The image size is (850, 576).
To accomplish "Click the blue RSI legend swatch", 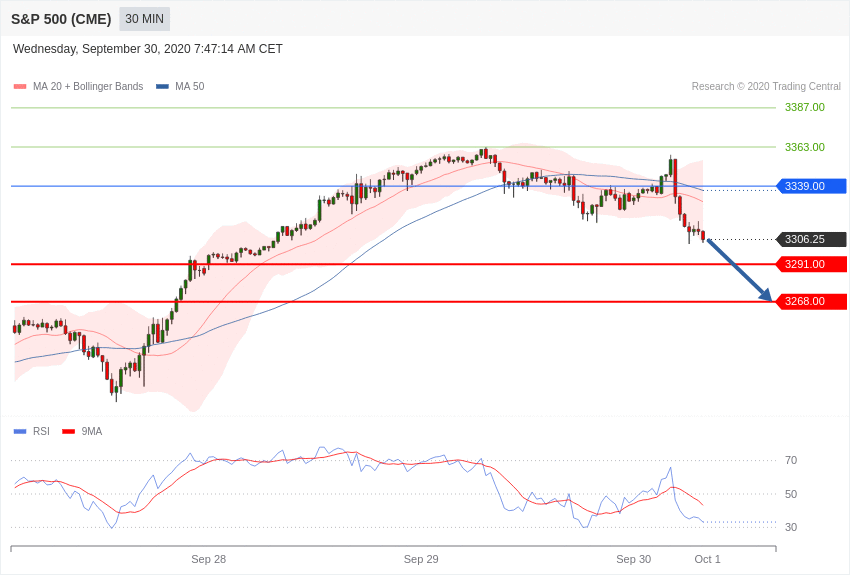I will pyautogui.click(x=20, y=431).
